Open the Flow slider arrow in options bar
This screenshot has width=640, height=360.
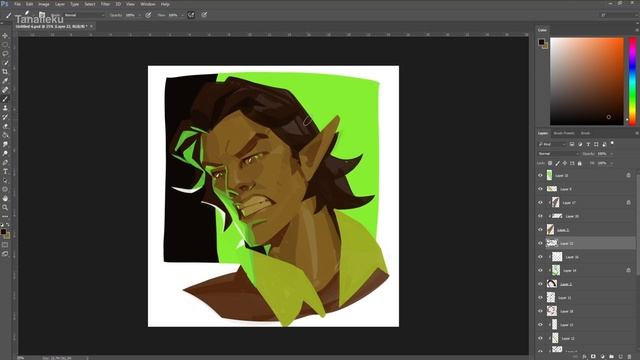(182, 15)
